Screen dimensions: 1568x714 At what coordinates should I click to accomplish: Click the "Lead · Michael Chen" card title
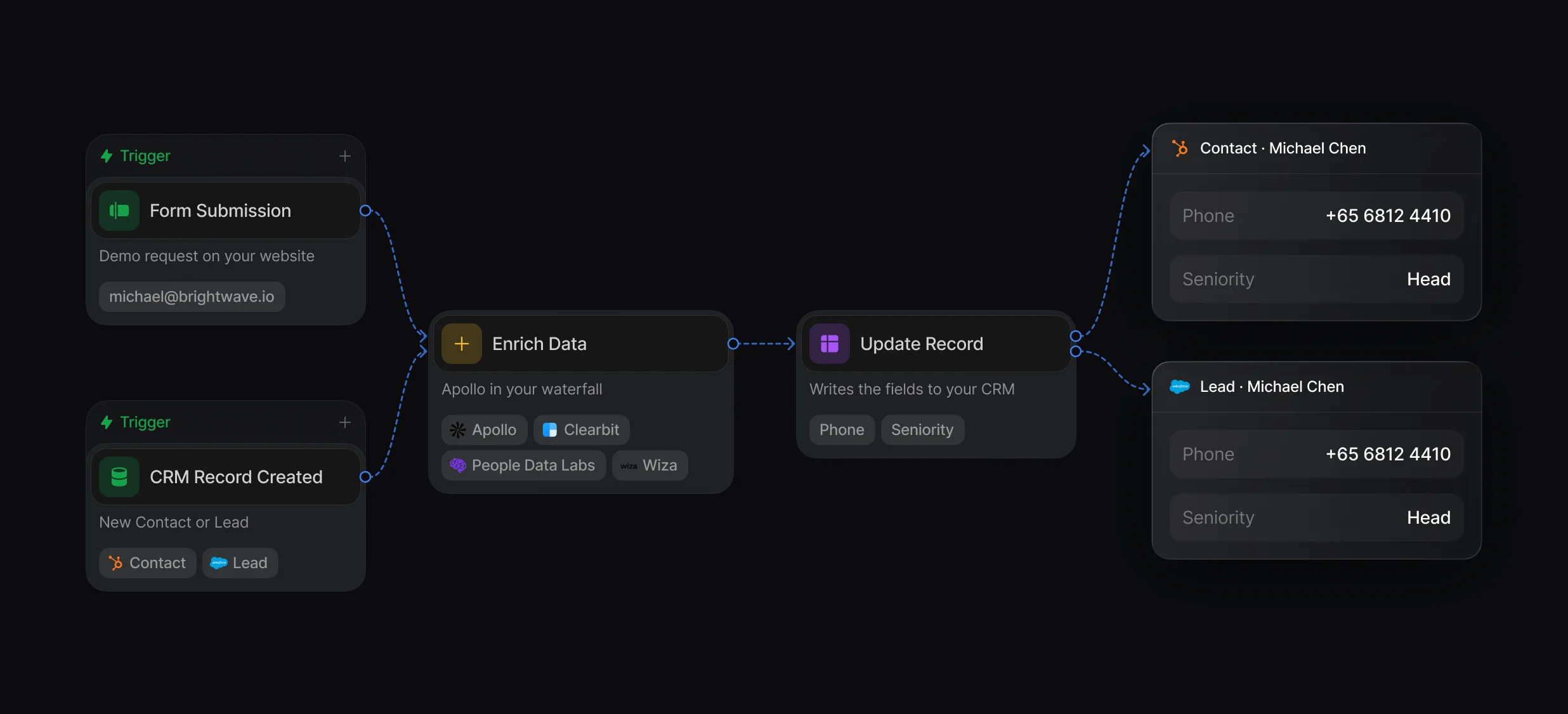1272,387
